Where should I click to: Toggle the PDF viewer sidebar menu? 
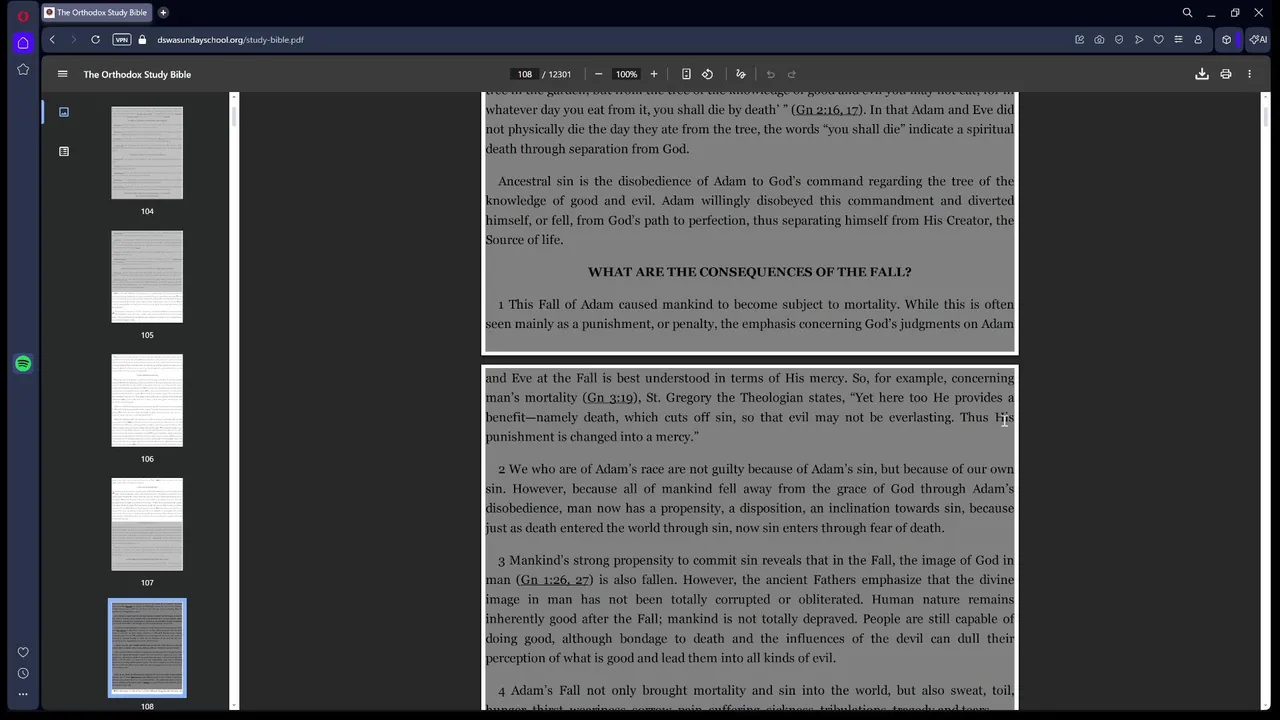[x=62, y=74]
